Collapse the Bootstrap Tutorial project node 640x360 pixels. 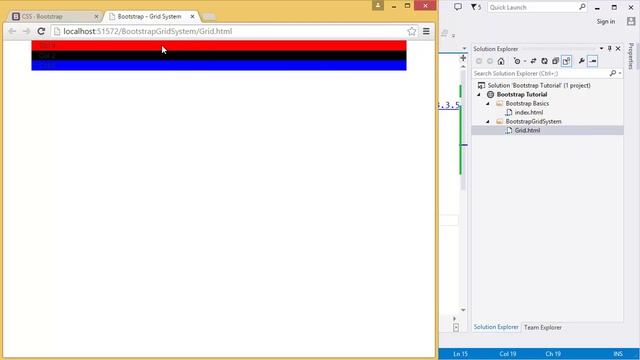pyautogui.click(x=479, y=95)
